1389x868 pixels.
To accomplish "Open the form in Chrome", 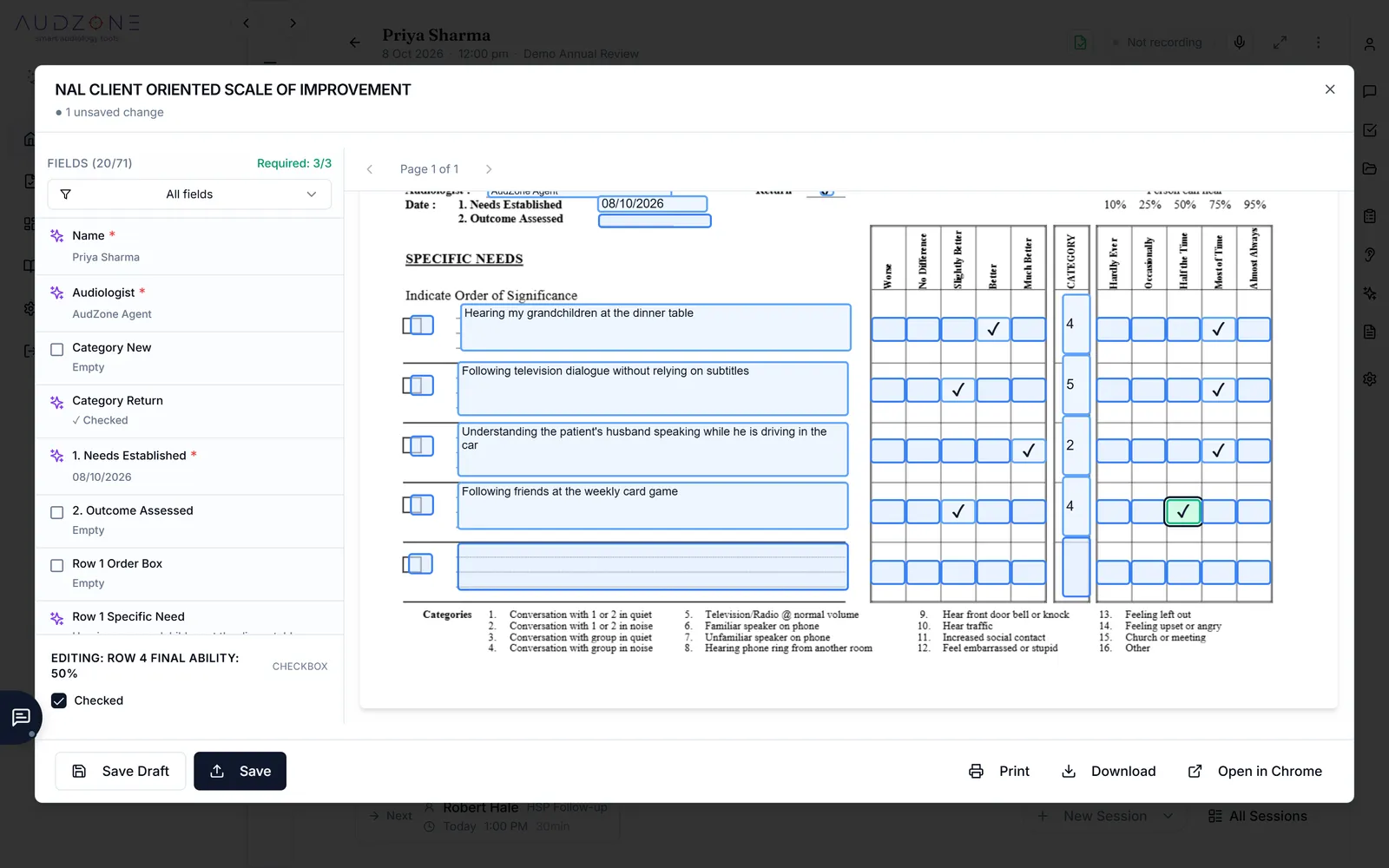I will (x=1255, y=771).
